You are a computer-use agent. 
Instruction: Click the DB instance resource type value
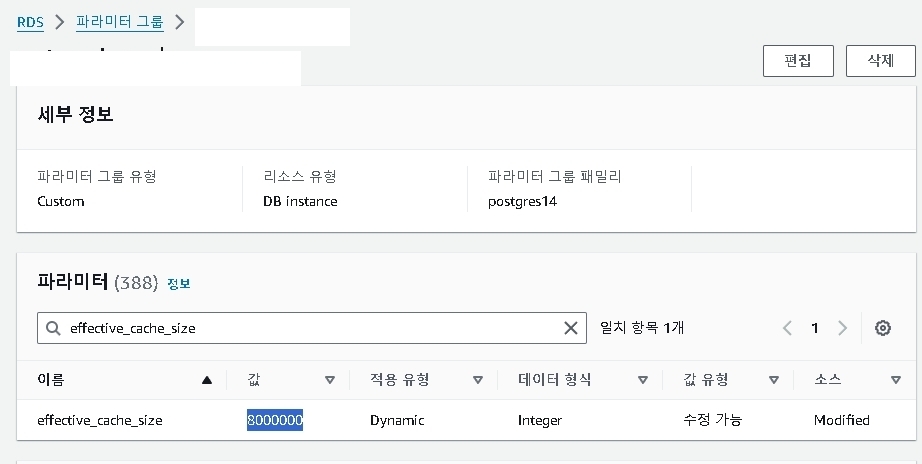click(x=300, y=202)
